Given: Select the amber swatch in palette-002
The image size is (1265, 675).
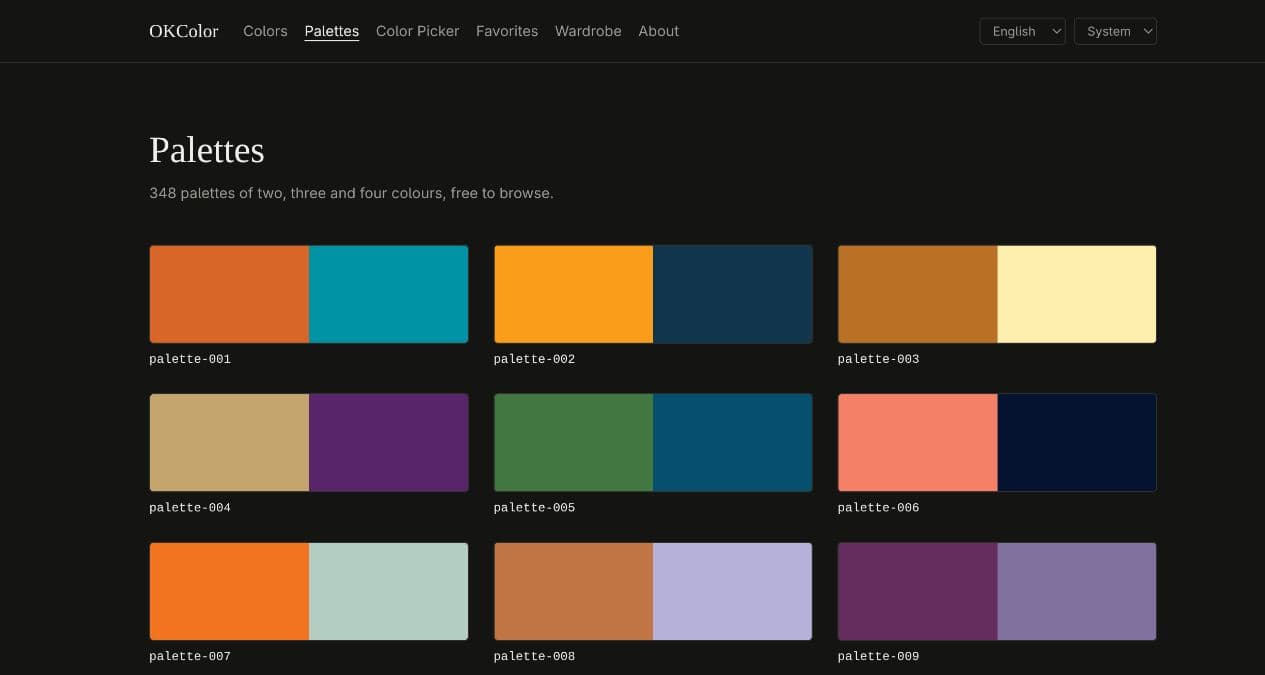Looking at the screenshot, I should (x=574, y=294).
